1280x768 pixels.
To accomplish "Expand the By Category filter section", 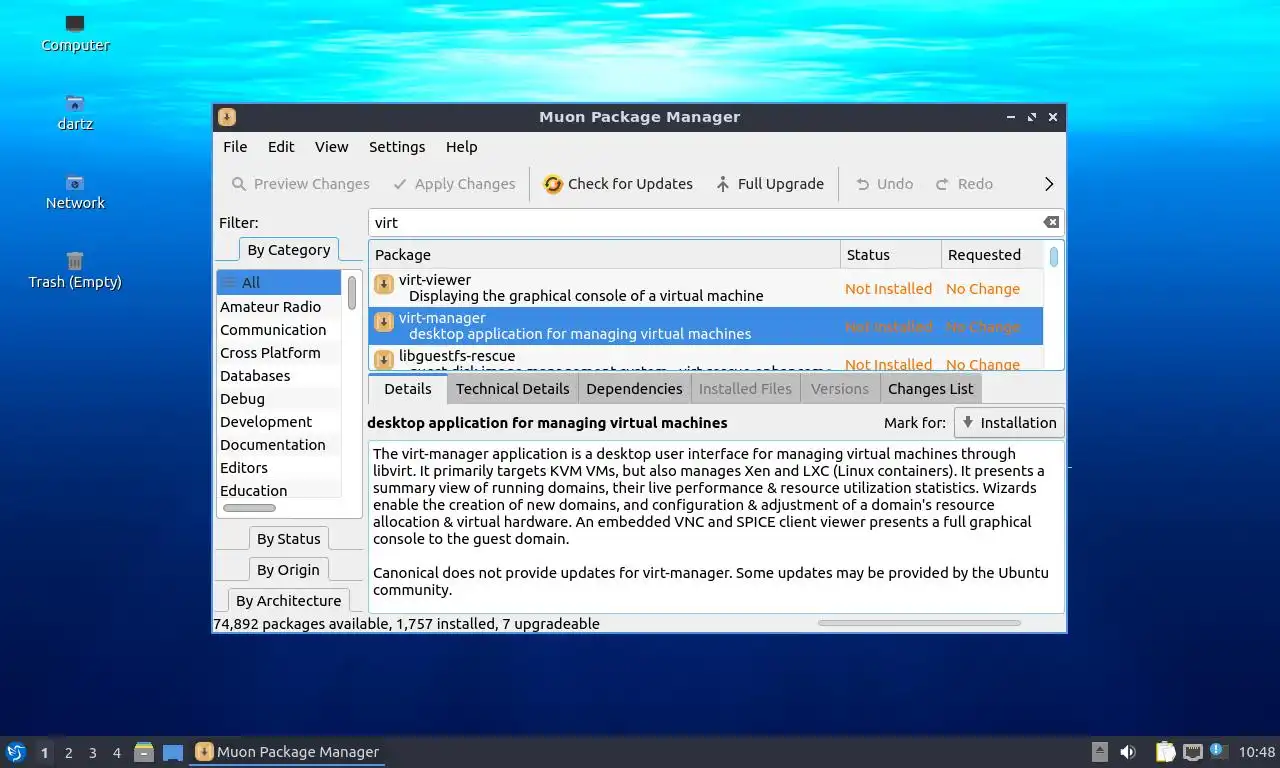I will 289,250.
